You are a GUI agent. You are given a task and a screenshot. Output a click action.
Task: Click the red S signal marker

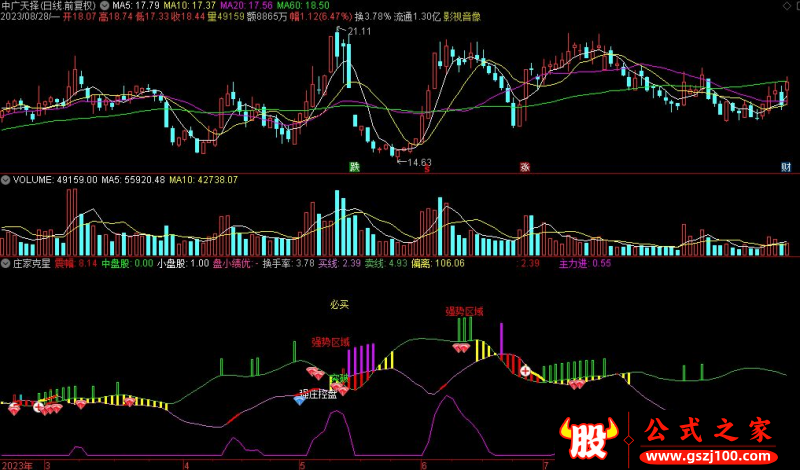427,169
